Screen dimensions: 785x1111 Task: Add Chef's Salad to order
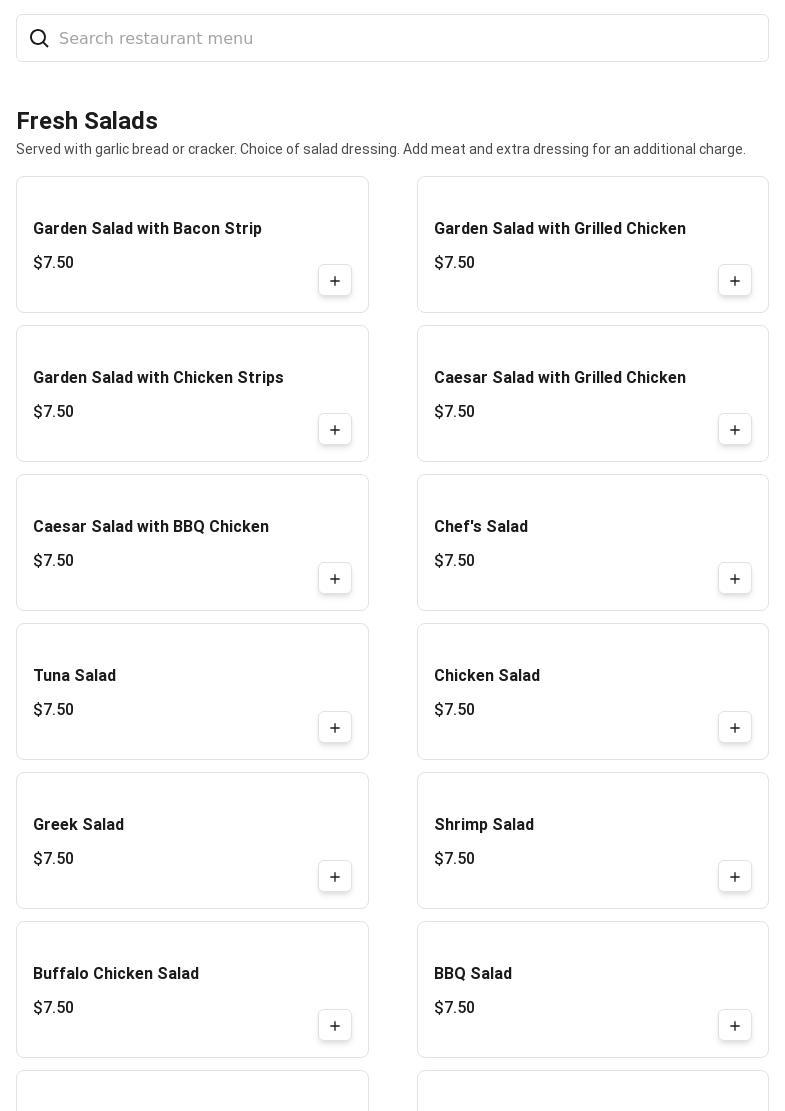[735, 579]
